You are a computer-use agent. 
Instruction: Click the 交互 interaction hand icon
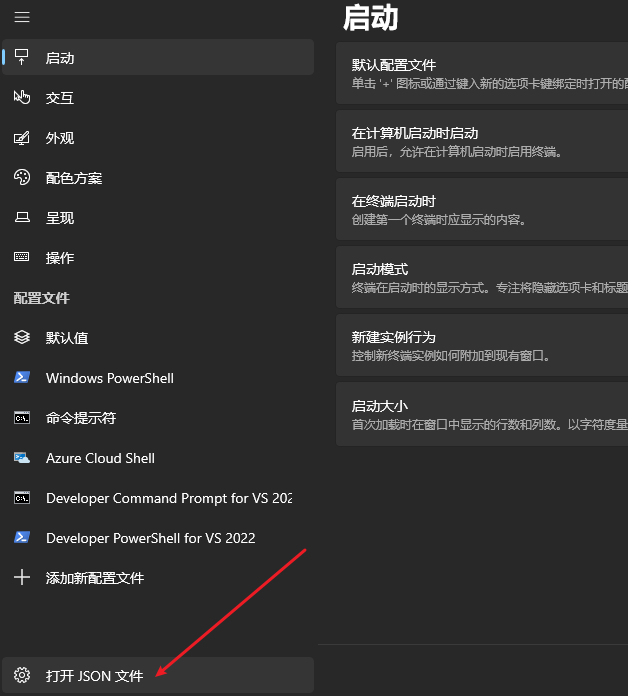point(22,98)
